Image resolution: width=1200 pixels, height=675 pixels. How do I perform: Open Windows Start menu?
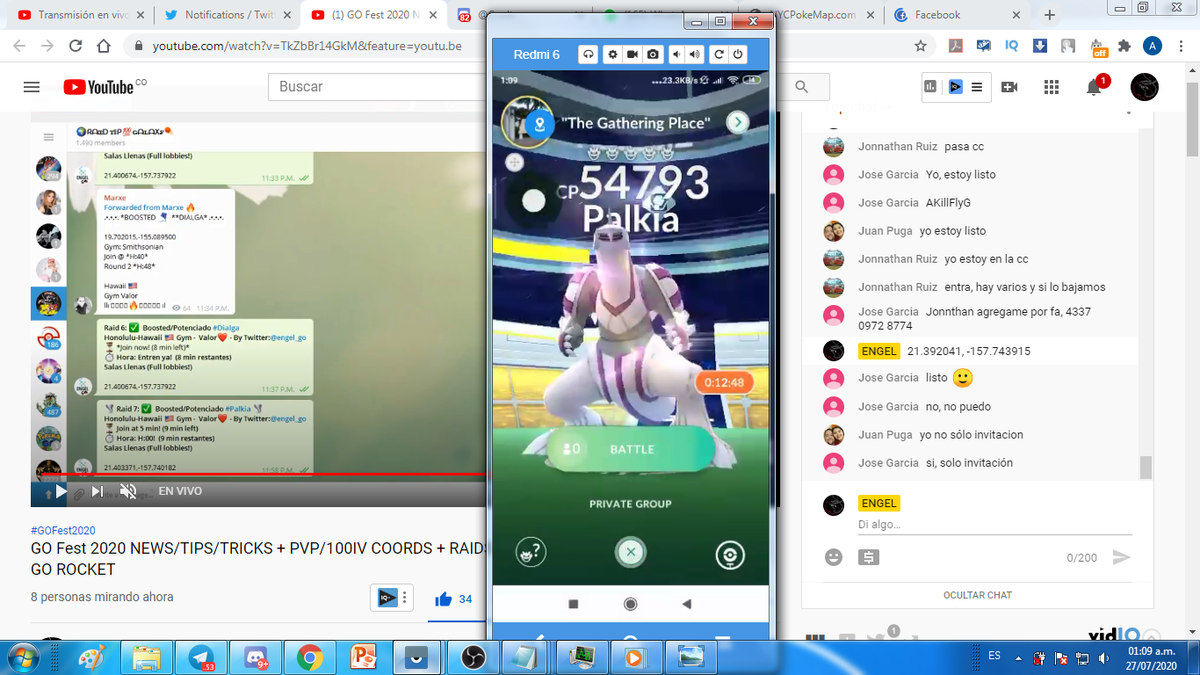(x=22, y=657)
